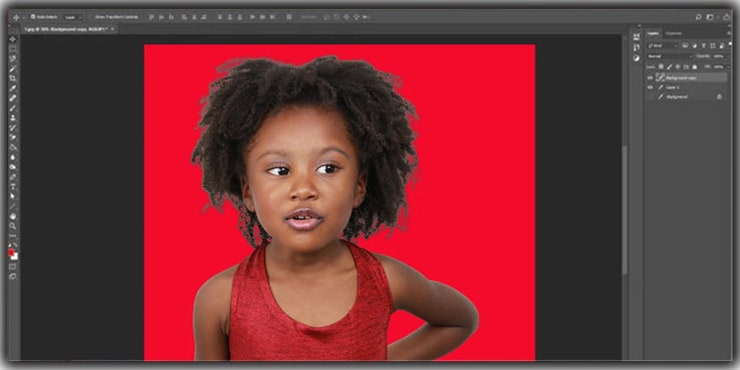Click the vertical canvas scrollbar
The width and height of the screenshot is (740, 370).
(624, 210)
